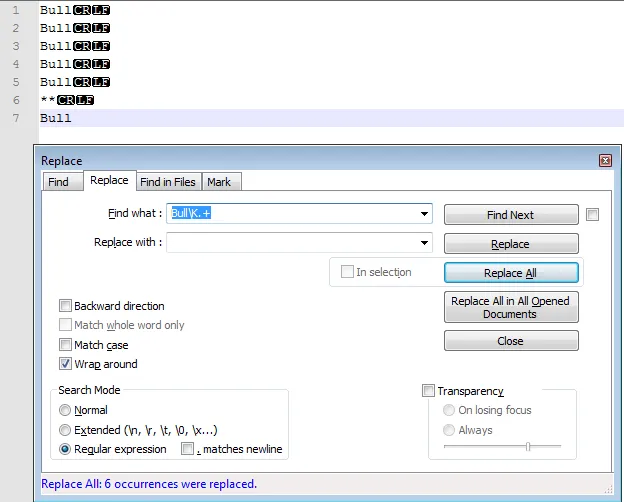Switch to the Mark tab
624x502 pixels.
click(x=219, y=182)
